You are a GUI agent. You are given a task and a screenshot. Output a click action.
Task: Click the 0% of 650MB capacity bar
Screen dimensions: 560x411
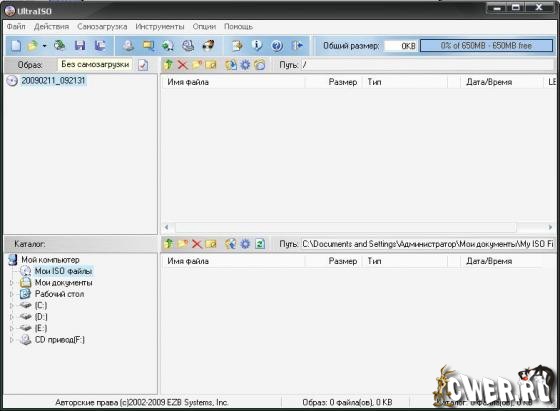[486, 46]
